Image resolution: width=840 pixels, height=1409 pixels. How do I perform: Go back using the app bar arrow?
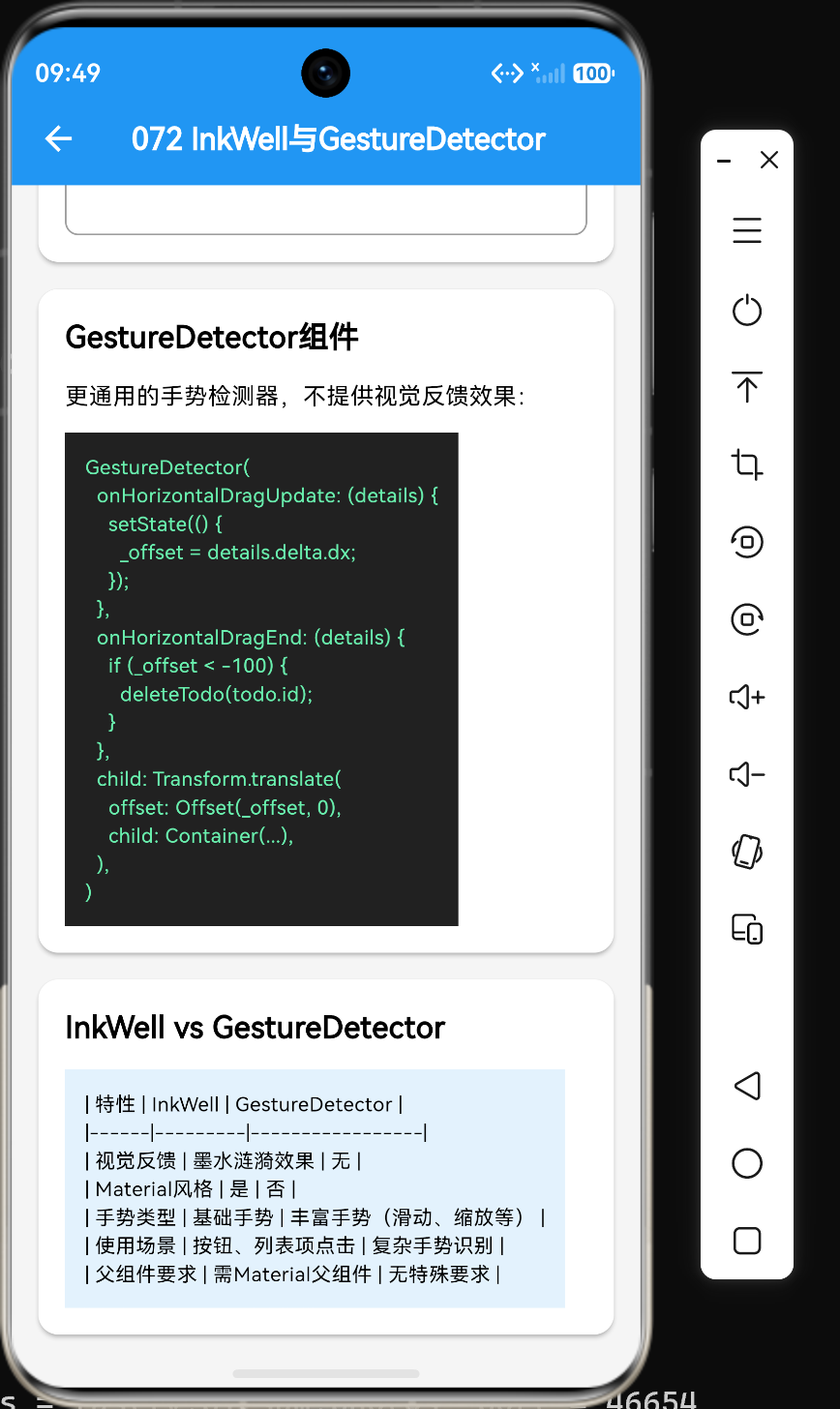point(59,139)
